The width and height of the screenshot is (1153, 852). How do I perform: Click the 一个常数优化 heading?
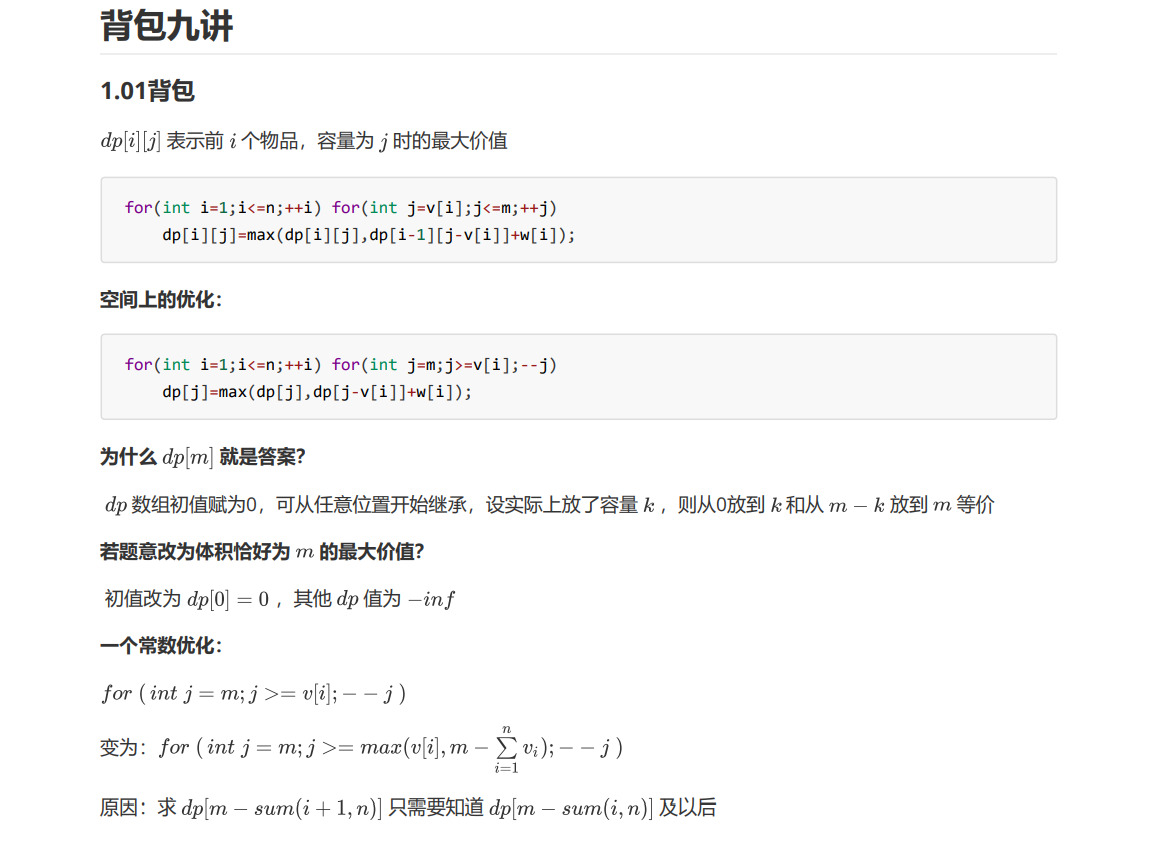pos(161,646)
